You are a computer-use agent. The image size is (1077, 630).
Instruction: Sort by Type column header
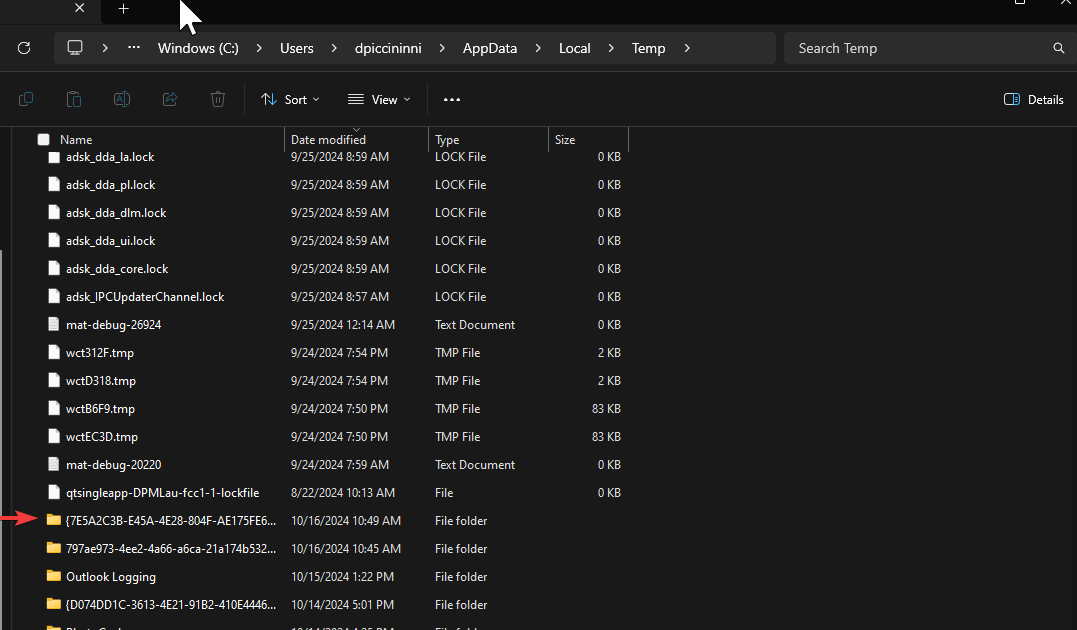pyautogui.click(x=447, y=139)
